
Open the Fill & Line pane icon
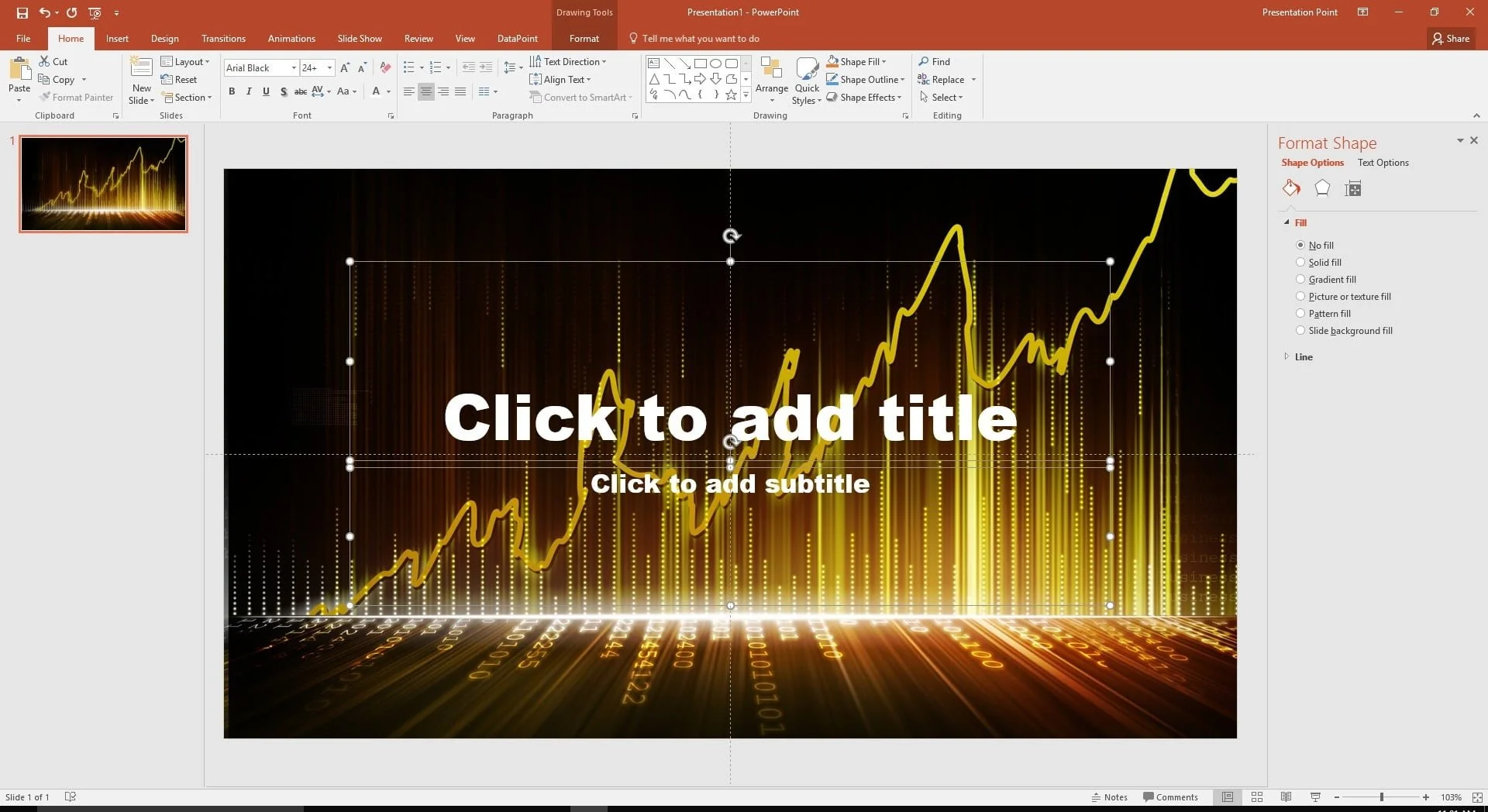coord(1290,188)
